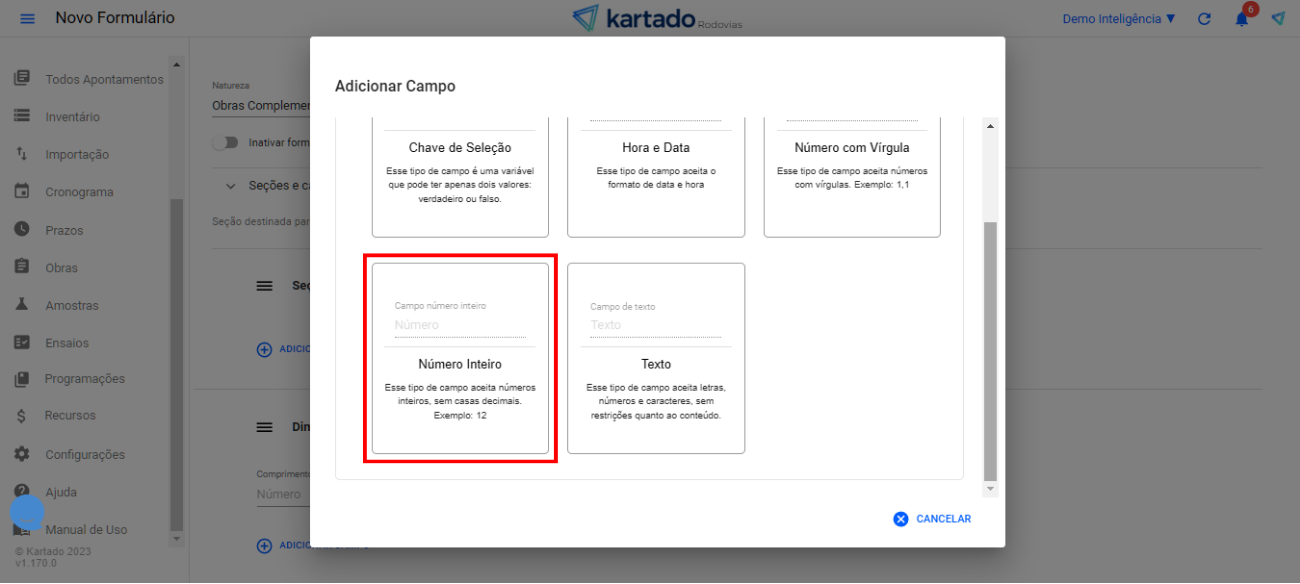Click the Configurações gear icon
This screenshot has height=584, width=1300.
(x=22, y=454)
